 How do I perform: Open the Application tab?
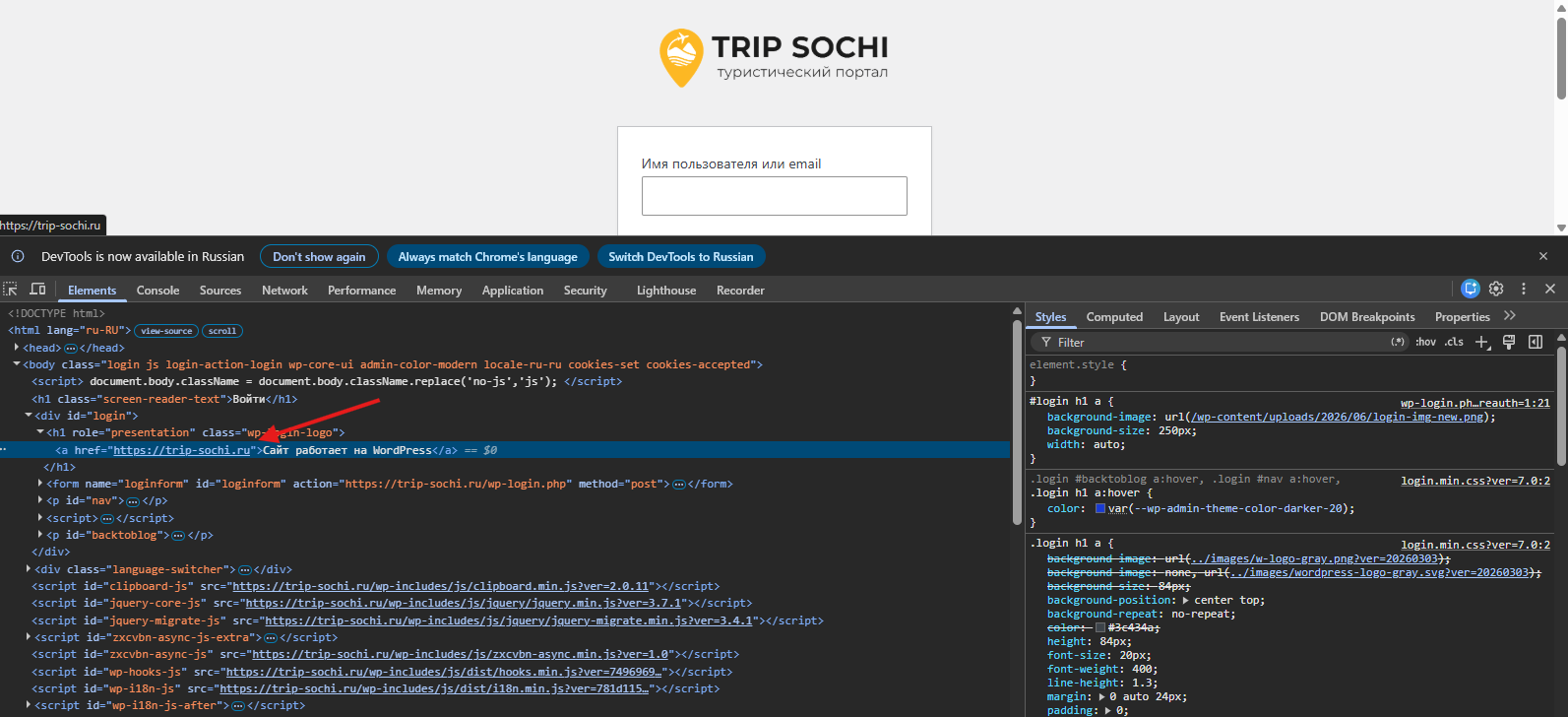point(513,291)
